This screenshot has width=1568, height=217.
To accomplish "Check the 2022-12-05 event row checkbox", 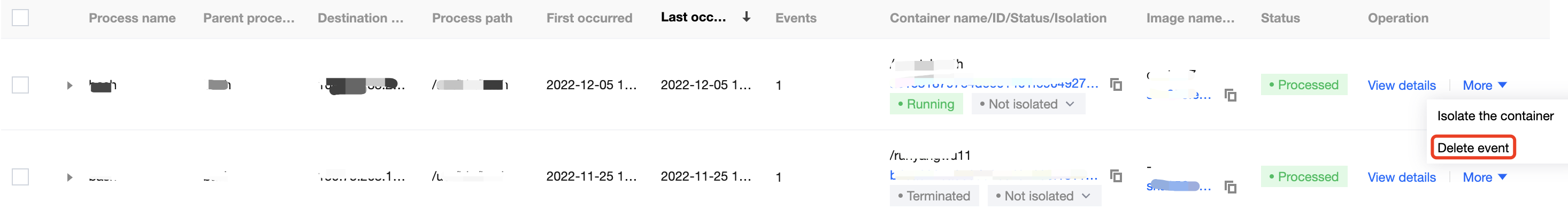I will (20, 85).
